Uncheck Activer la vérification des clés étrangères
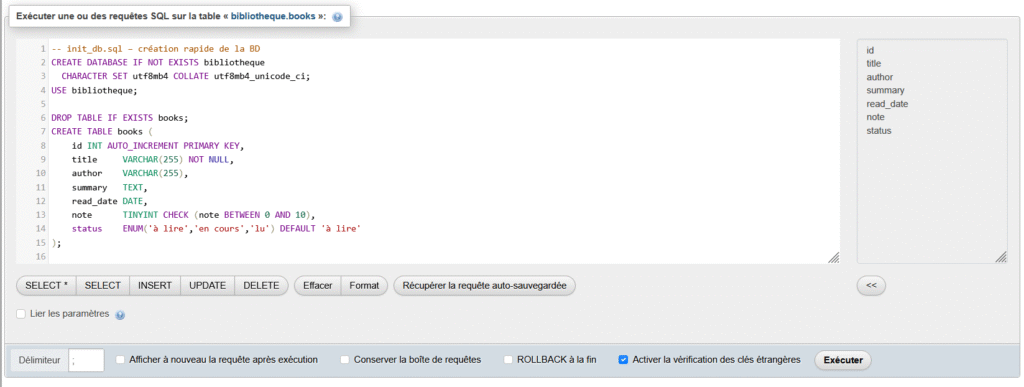Viewport: 1024px width, 387px height. click(x=623, y=360)
